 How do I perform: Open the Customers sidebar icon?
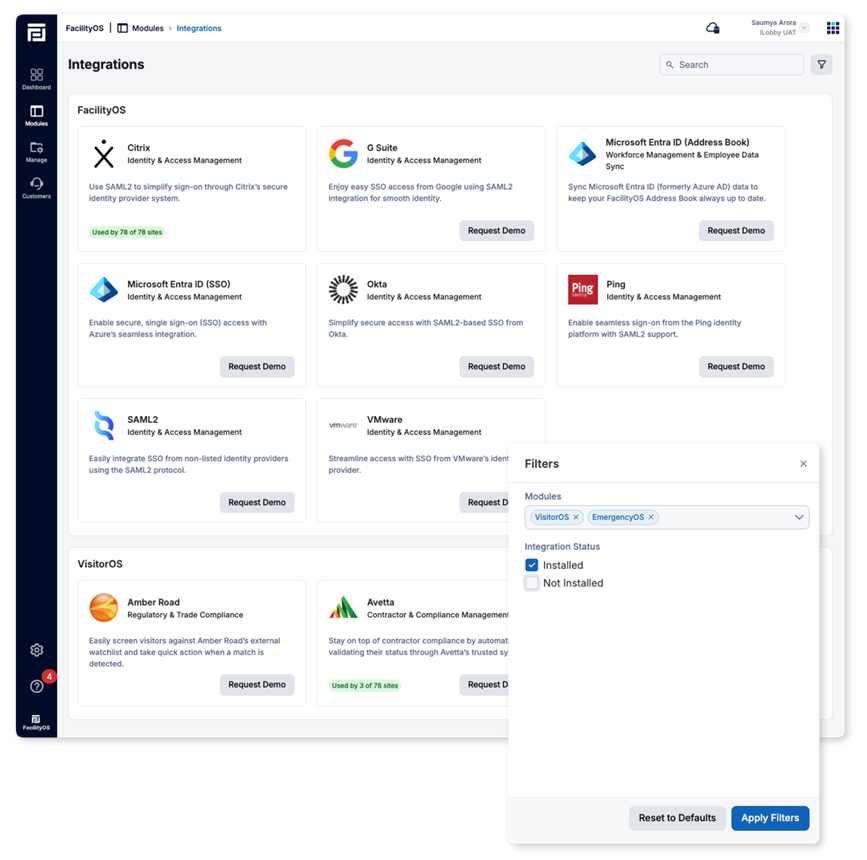pos(36,187)
